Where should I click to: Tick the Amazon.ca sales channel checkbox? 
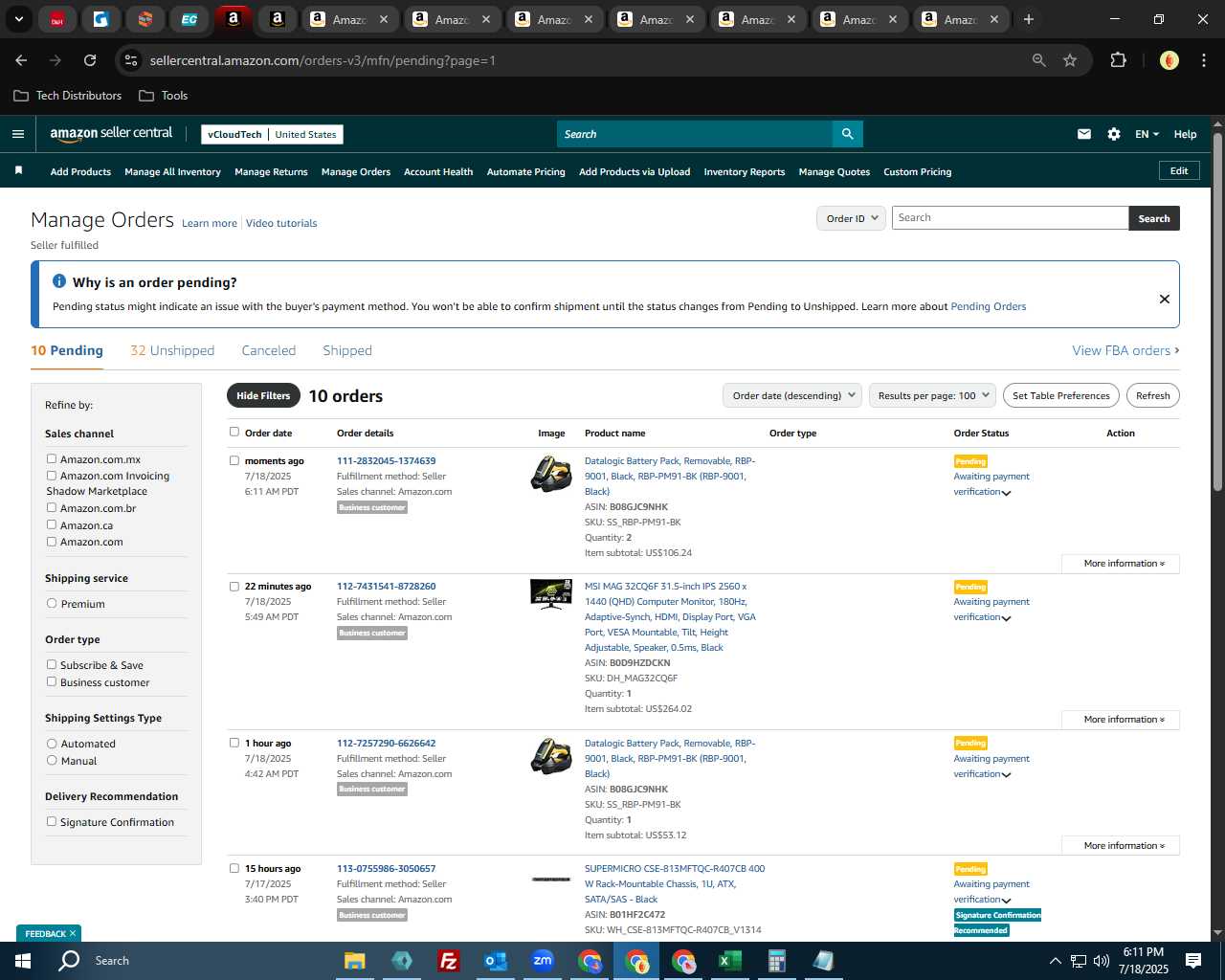tap(52, 524)
